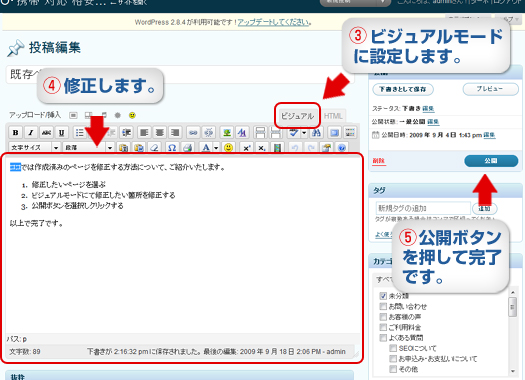Click the editor resize handle at bottom corner
The image size is (525, 380).
tap(356, 354)
